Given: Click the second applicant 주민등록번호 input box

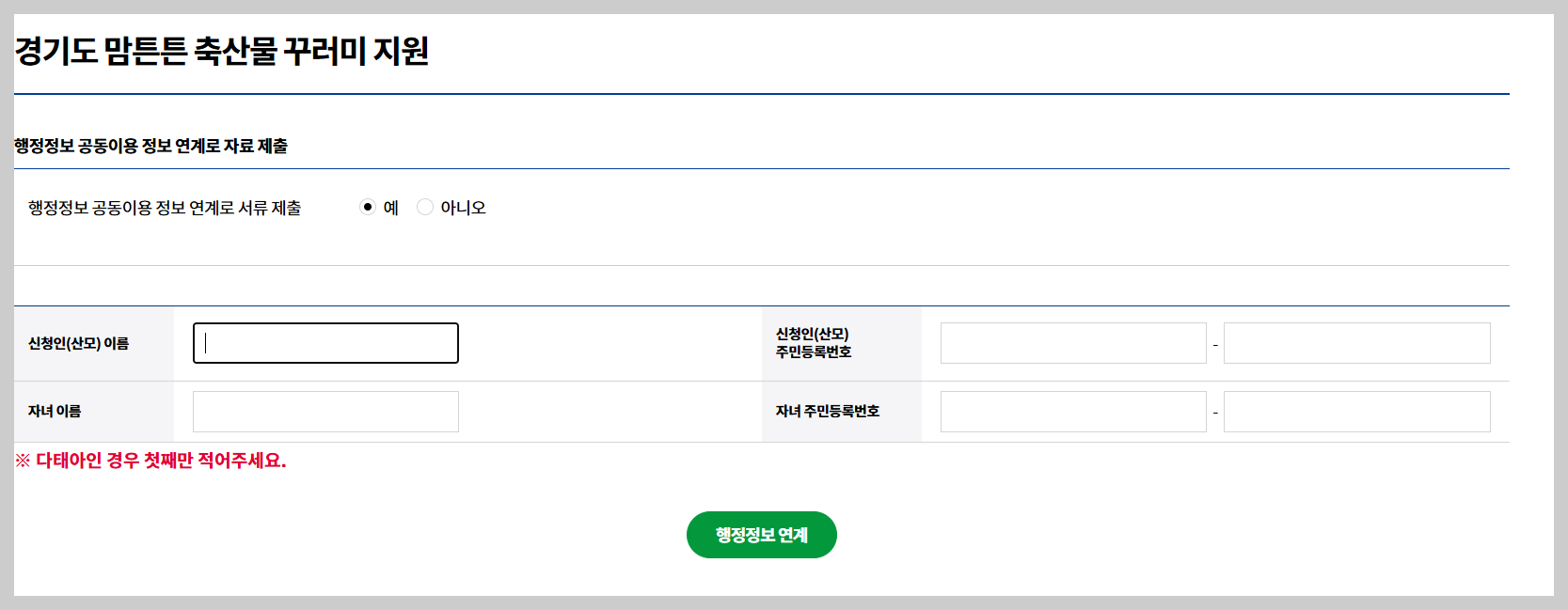Looking at the screenshot, I should (1356, 342).
